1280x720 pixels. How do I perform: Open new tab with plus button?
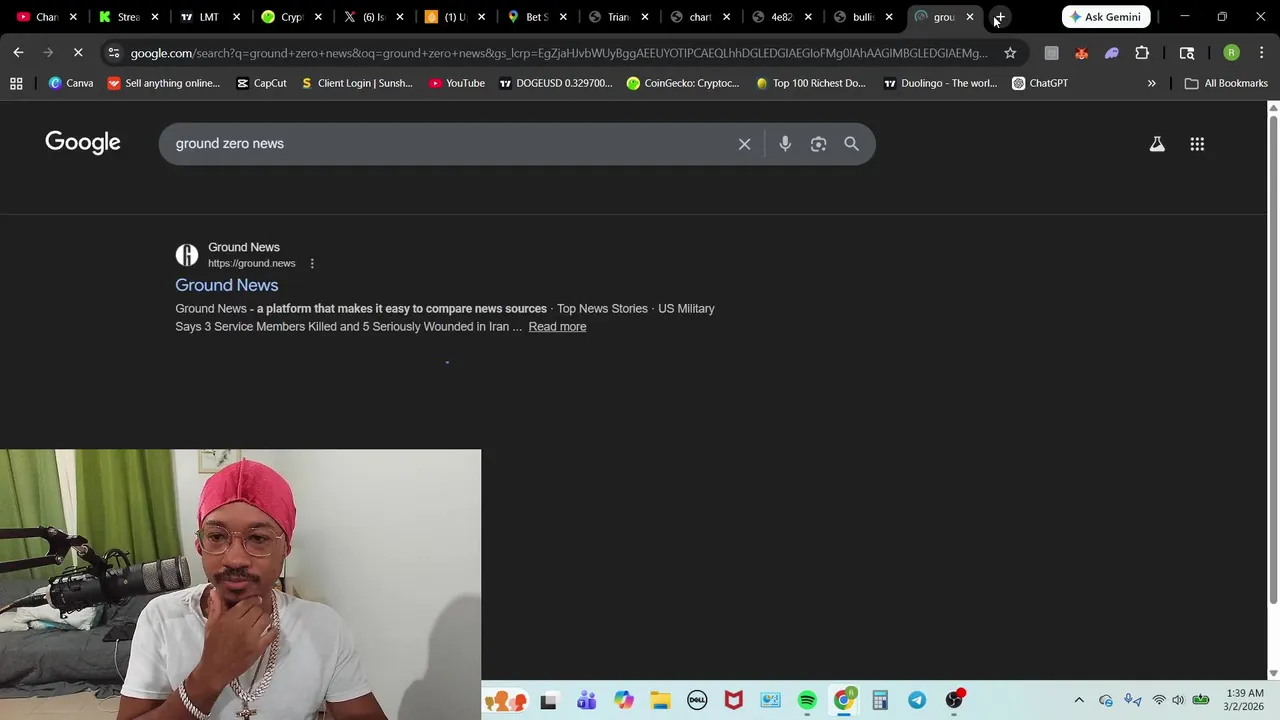coord(999,17)
